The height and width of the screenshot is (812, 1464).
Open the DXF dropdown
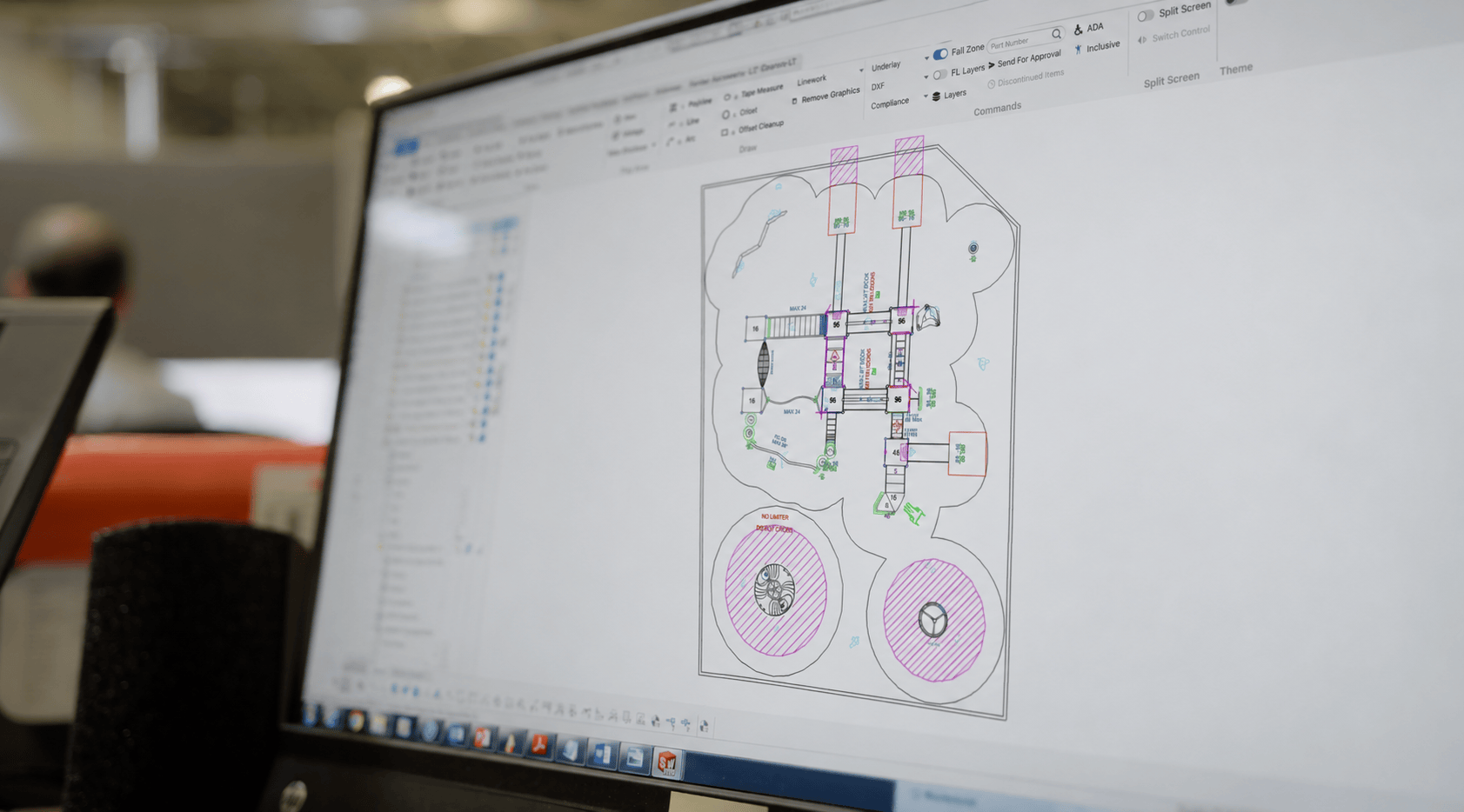click(878, 86)
